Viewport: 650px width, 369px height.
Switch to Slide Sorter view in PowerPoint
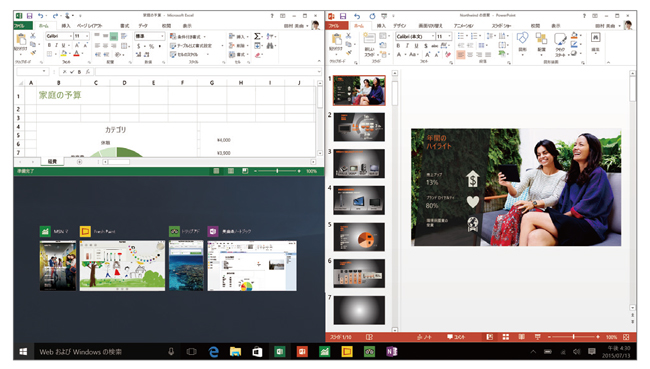(x=506, y=337)
